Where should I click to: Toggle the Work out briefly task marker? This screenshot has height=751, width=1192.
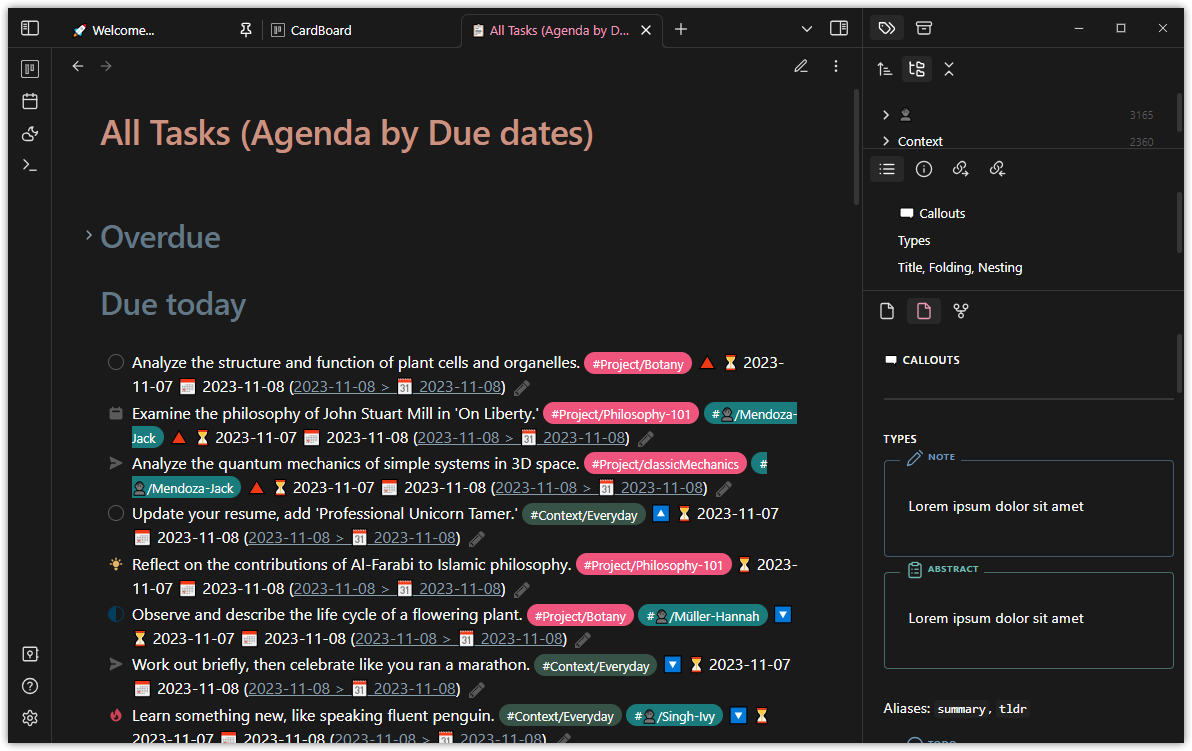click(x=116, y=664)
